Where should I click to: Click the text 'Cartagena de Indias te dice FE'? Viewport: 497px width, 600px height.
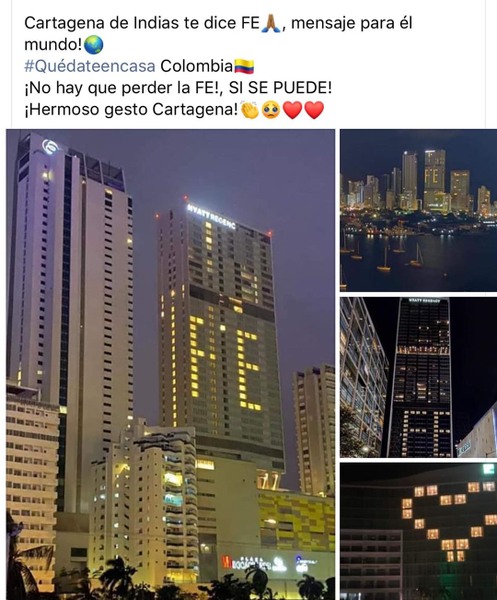142,23
